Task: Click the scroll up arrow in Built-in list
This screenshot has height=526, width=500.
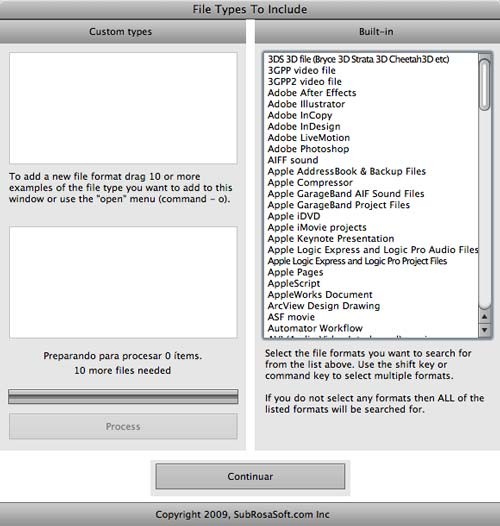Action: point(484,316)
